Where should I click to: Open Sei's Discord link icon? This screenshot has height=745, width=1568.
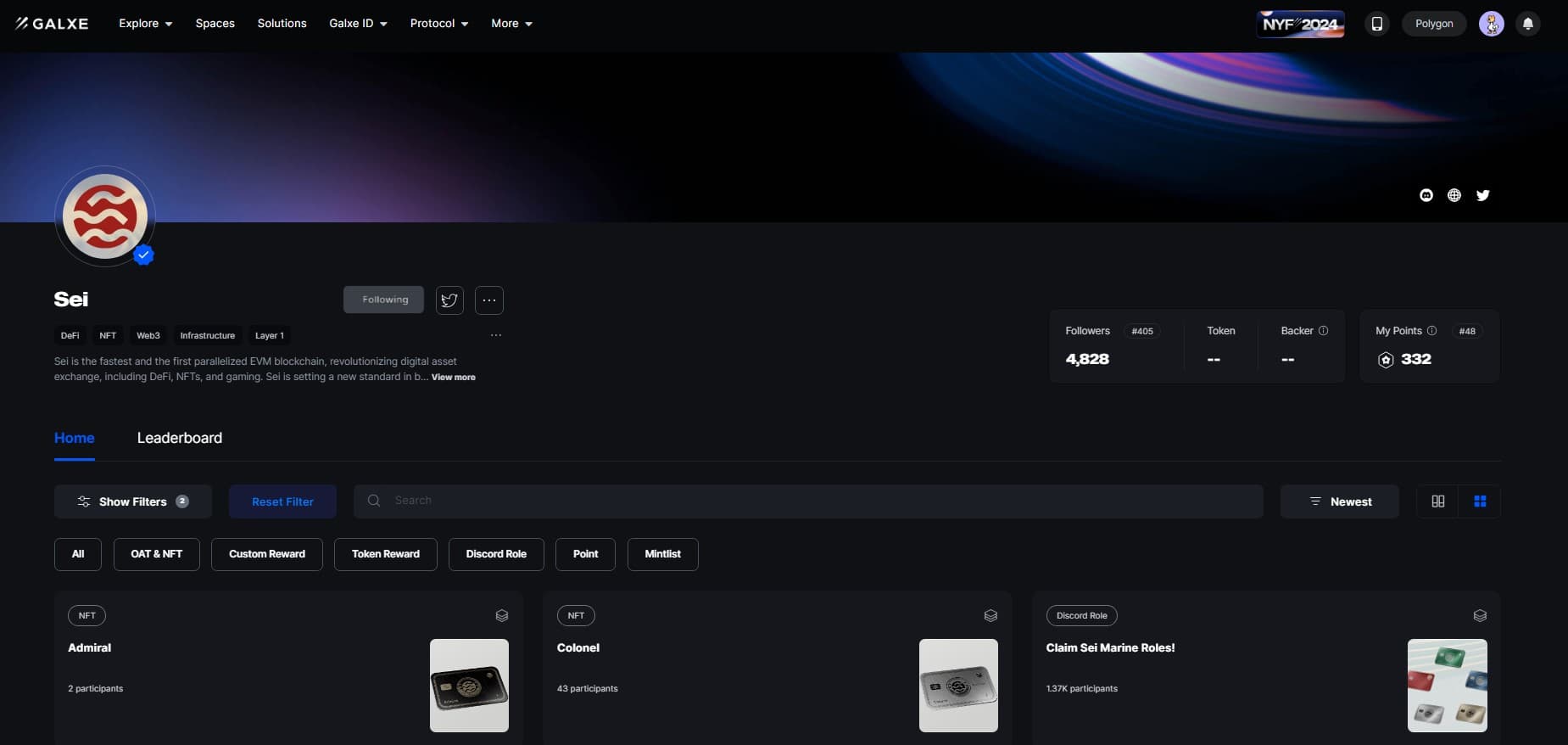[1426, 195]
